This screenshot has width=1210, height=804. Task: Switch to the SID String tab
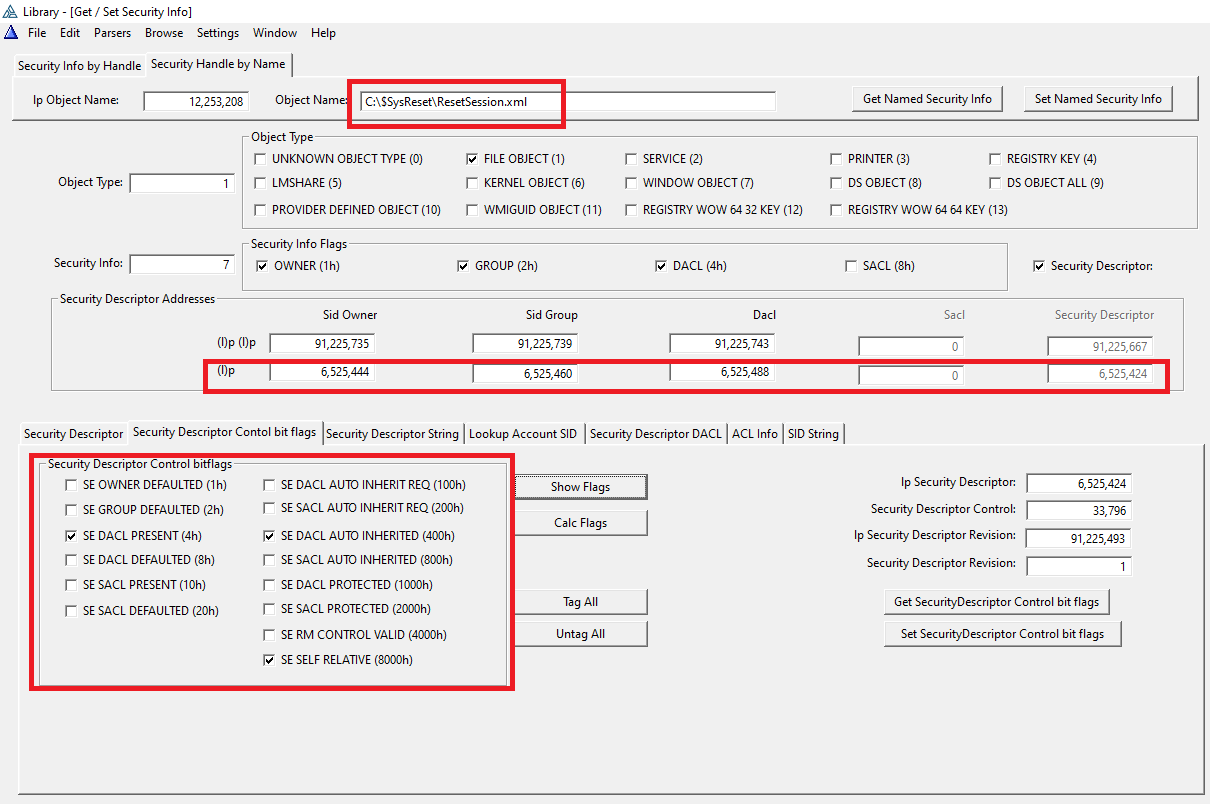[813, 434]
